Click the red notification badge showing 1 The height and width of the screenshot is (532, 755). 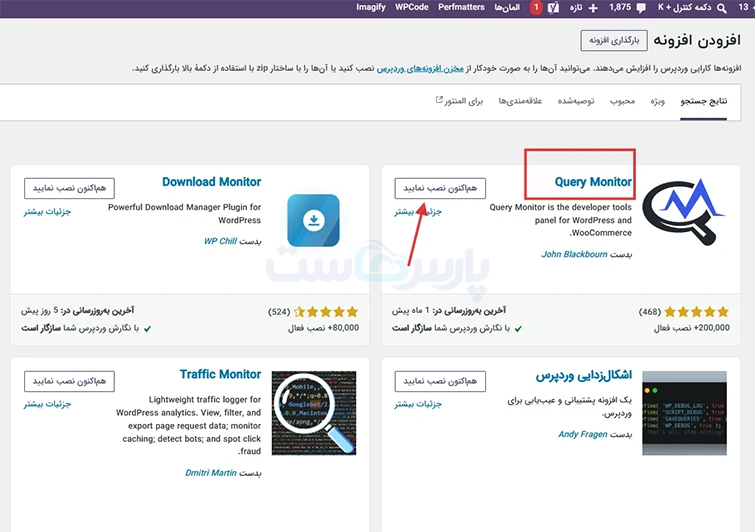tap(536, 7)
